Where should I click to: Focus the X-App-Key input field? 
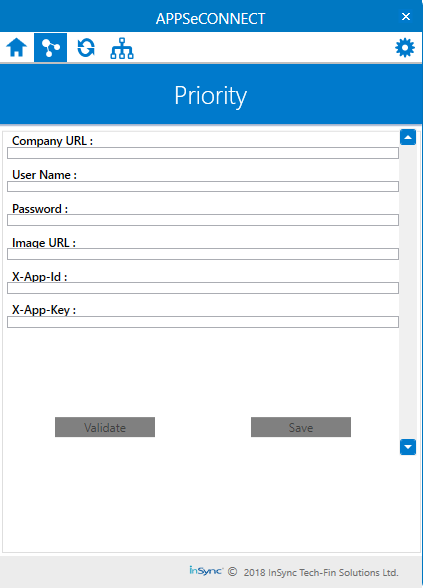pos(203,322)
